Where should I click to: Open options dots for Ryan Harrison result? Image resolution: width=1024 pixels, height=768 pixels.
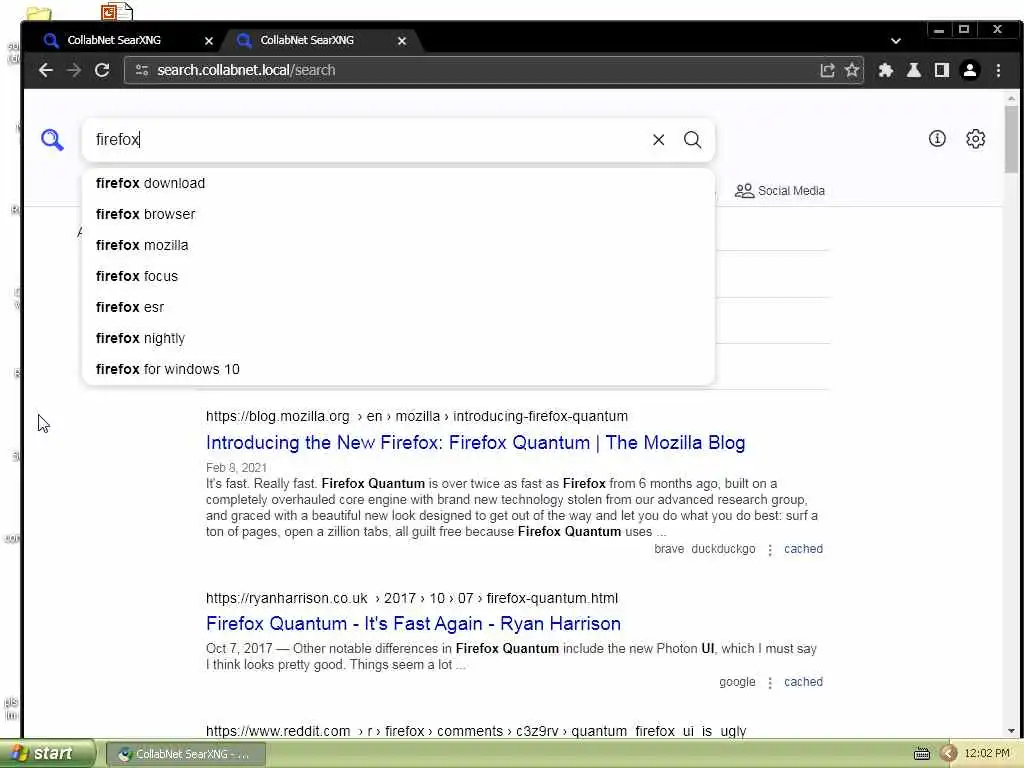pos(770,682)
